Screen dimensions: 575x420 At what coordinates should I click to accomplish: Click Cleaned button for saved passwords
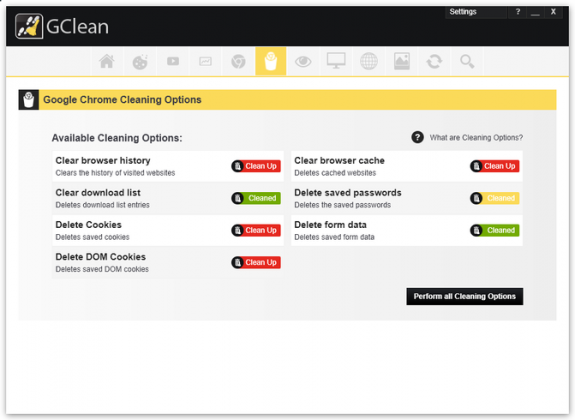click(495, 198)
